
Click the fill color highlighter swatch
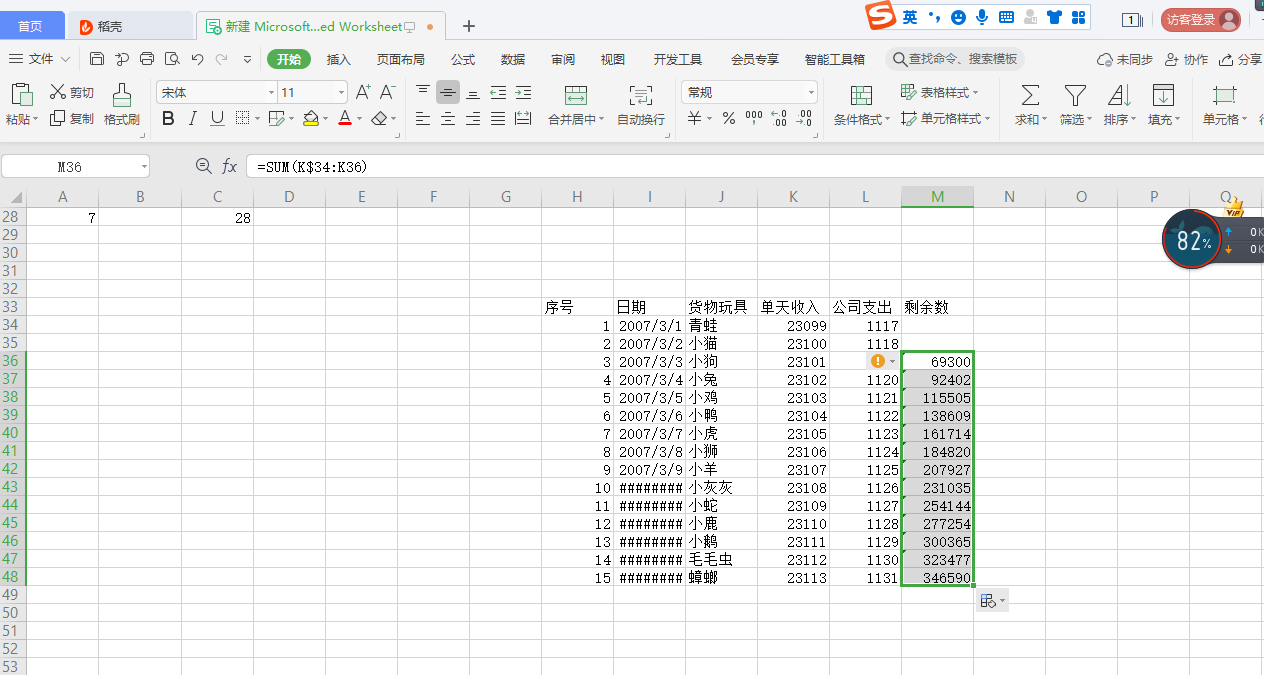click(310, 119)
